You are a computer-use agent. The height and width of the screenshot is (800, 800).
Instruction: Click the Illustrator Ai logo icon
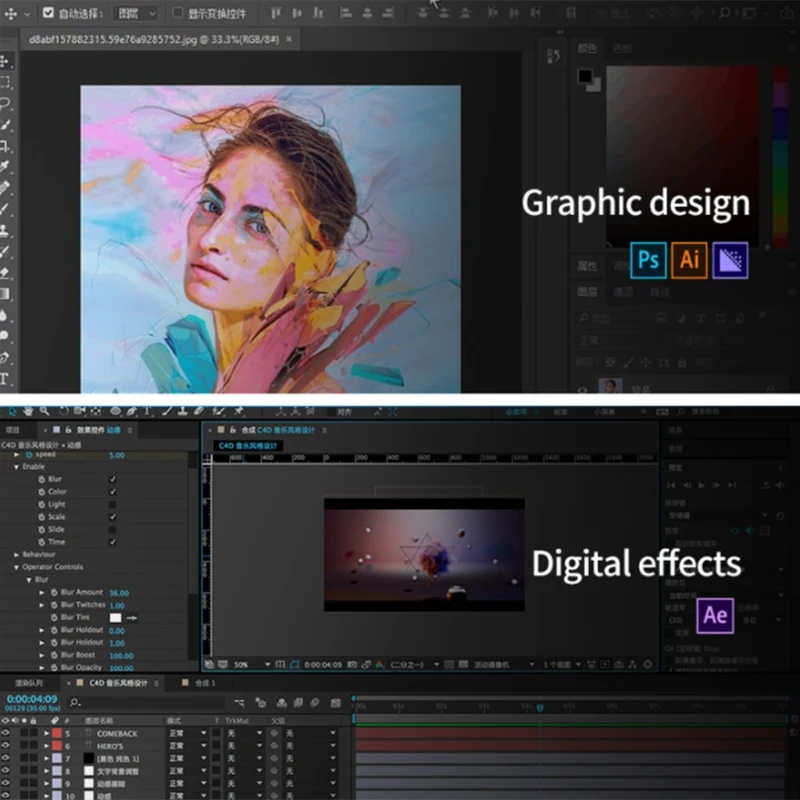[x=689, y=260]
